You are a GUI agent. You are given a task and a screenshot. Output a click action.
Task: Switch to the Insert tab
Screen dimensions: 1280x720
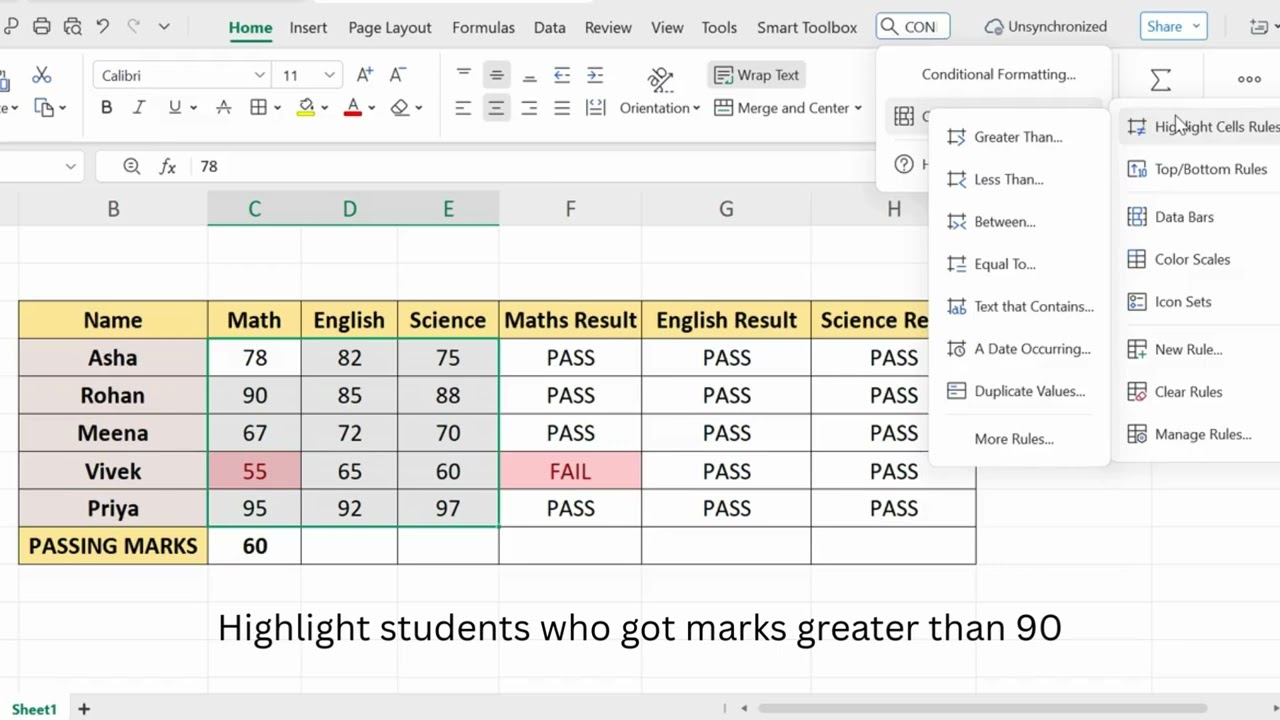click(308, 27)
